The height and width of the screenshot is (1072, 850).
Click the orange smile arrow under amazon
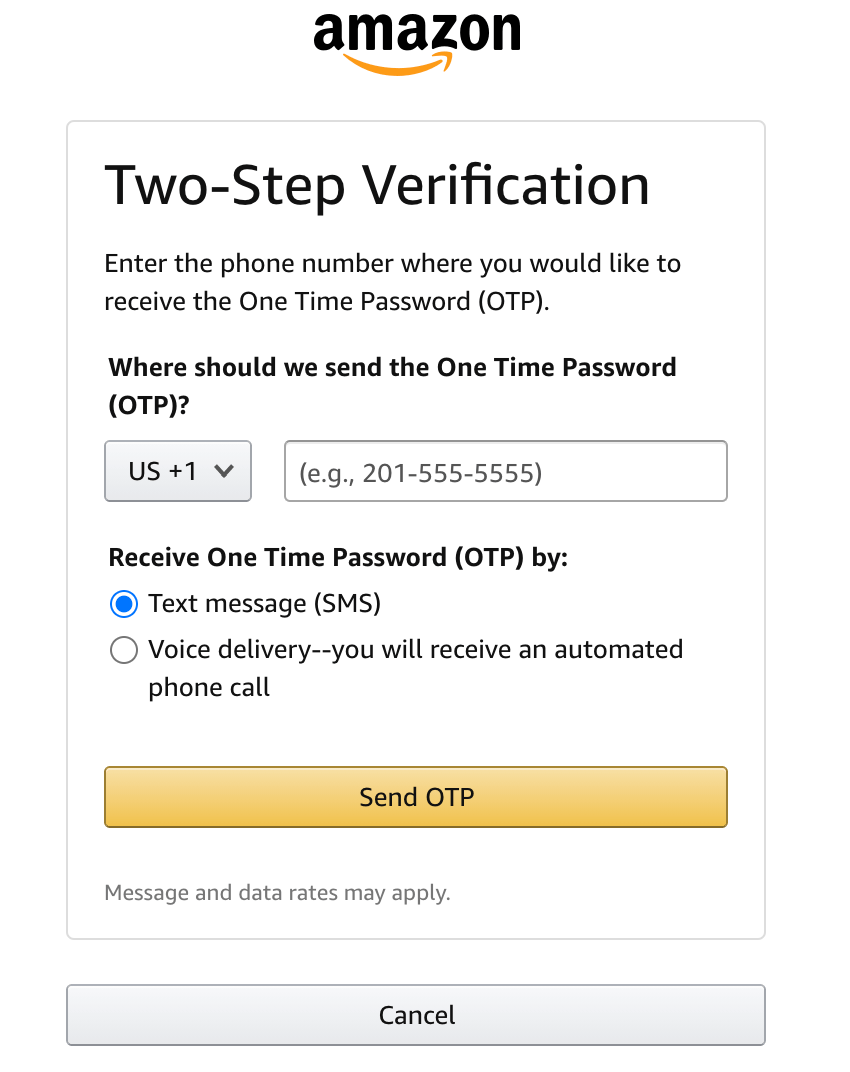click(397, 64)
